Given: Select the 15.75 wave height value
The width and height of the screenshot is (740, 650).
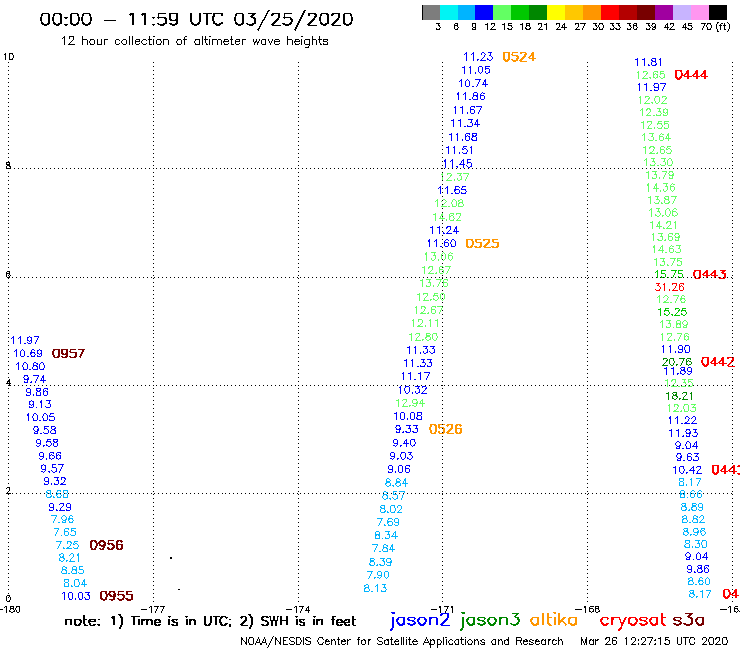Looking at the screenshot, I should [x=669, y=274].
